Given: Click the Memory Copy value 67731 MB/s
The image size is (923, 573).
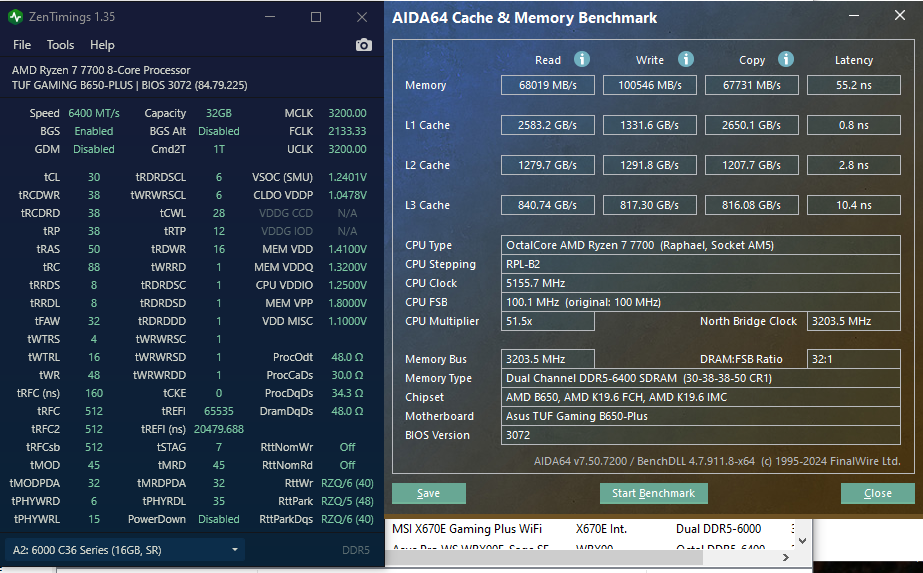Looking at the screenshot, I should [x=752, y=85].
